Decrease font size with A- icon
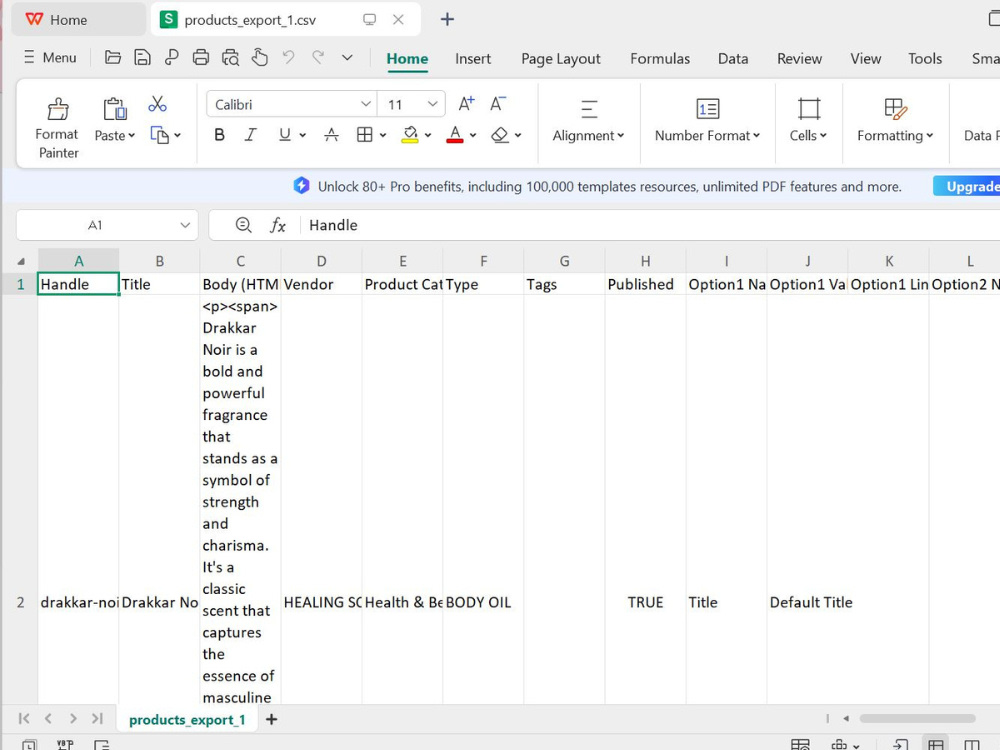The height and width of the screenshot is (750, 1000). coord(498,103)
